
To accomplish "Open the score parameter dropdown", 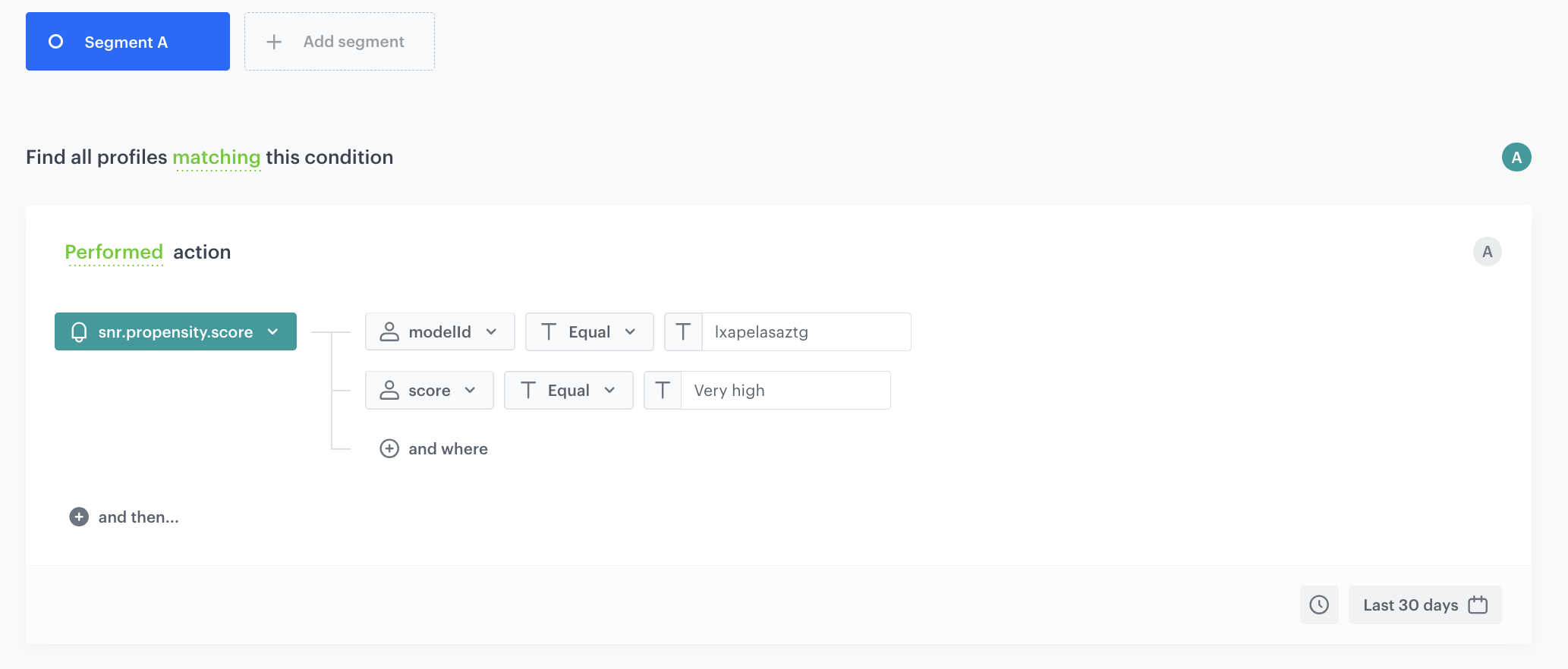I will [x=429, y=390].
